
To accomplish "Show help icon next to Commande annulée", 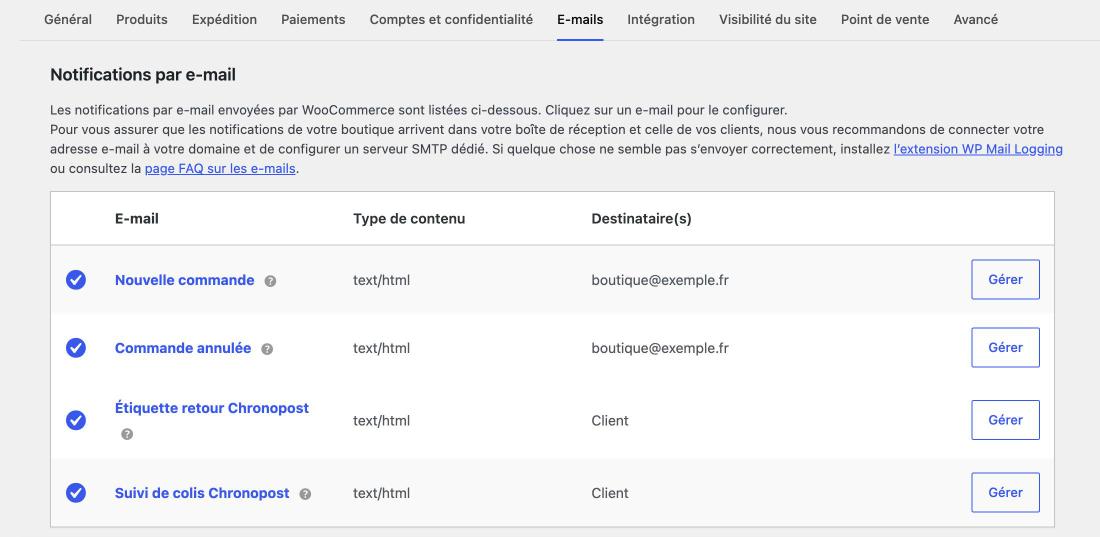I will click(x=267, y=349).
